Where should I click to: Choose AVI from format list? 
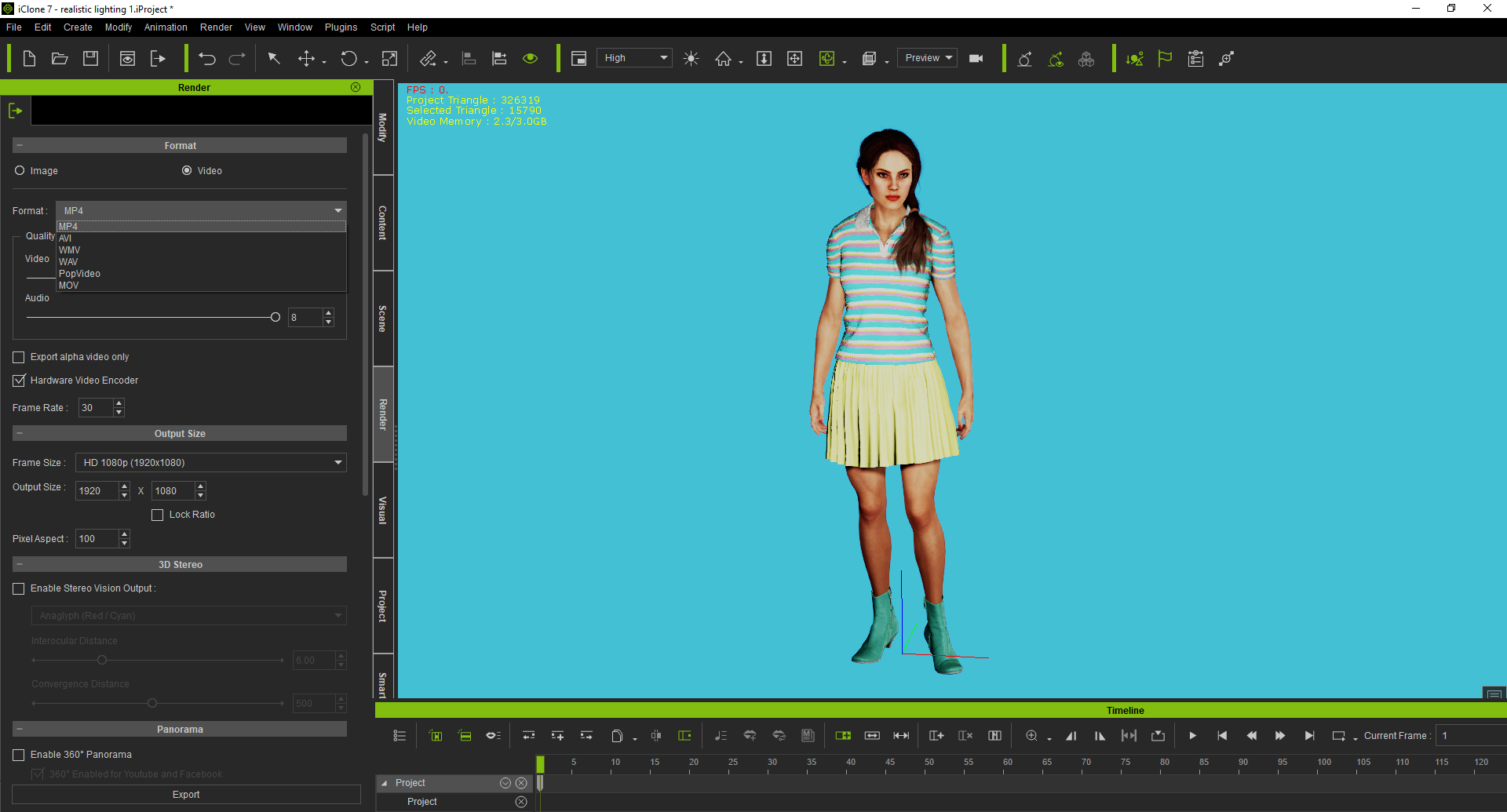[201, 239]
